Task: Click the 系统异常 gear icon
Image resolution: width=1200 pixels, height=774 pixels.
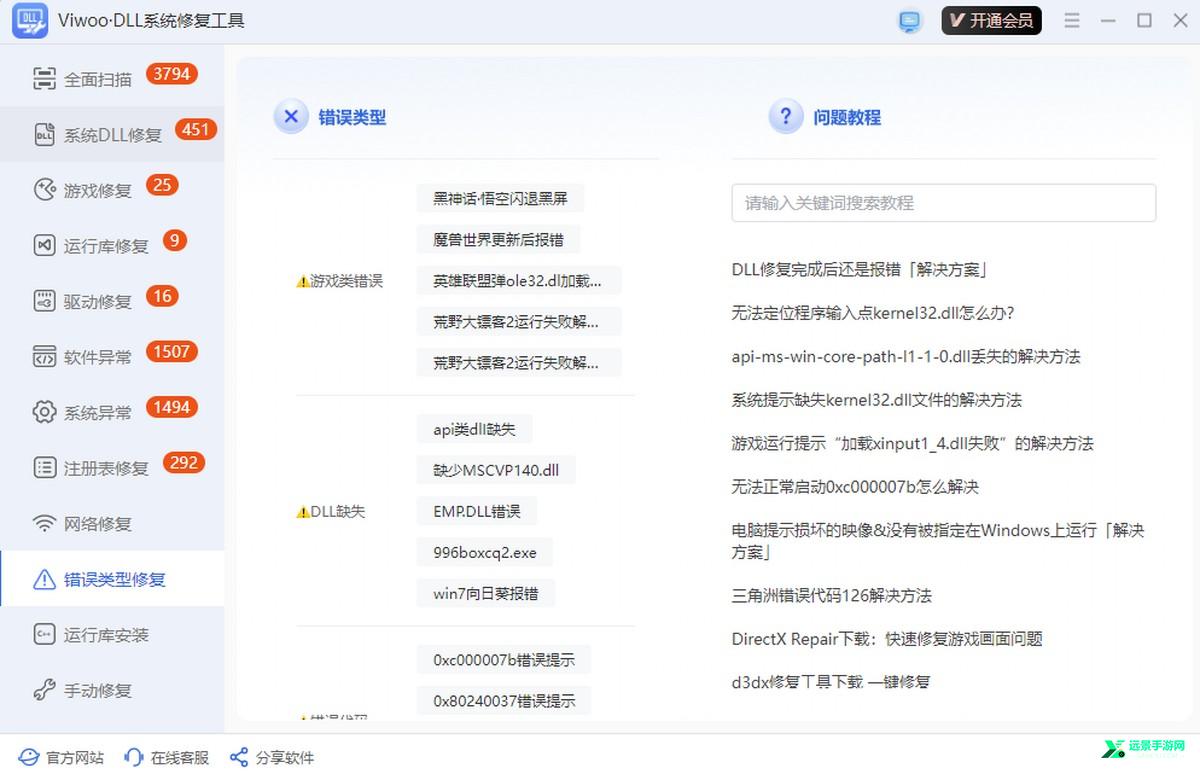Action: tap(44, 412)
